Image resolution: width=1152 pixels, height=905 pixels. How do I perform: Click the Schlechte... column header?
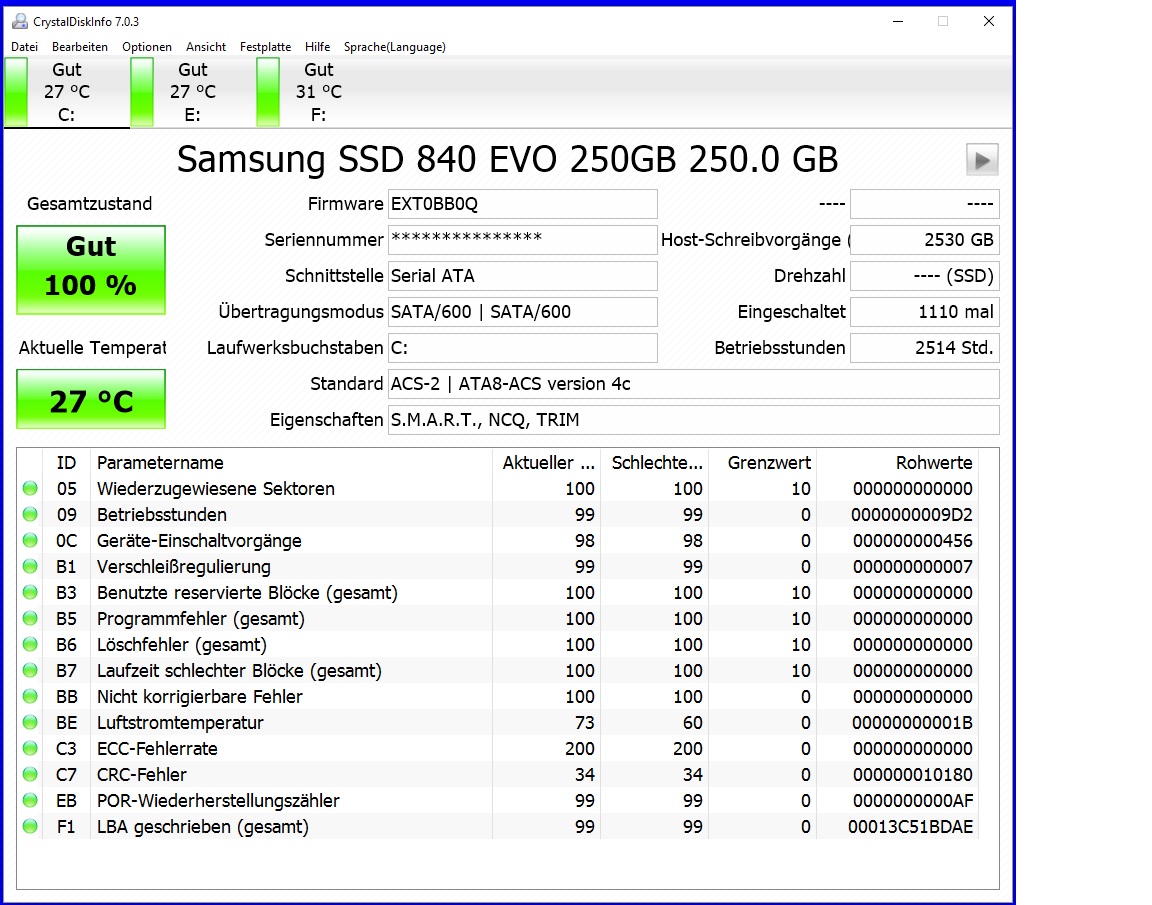click(655, 463)
